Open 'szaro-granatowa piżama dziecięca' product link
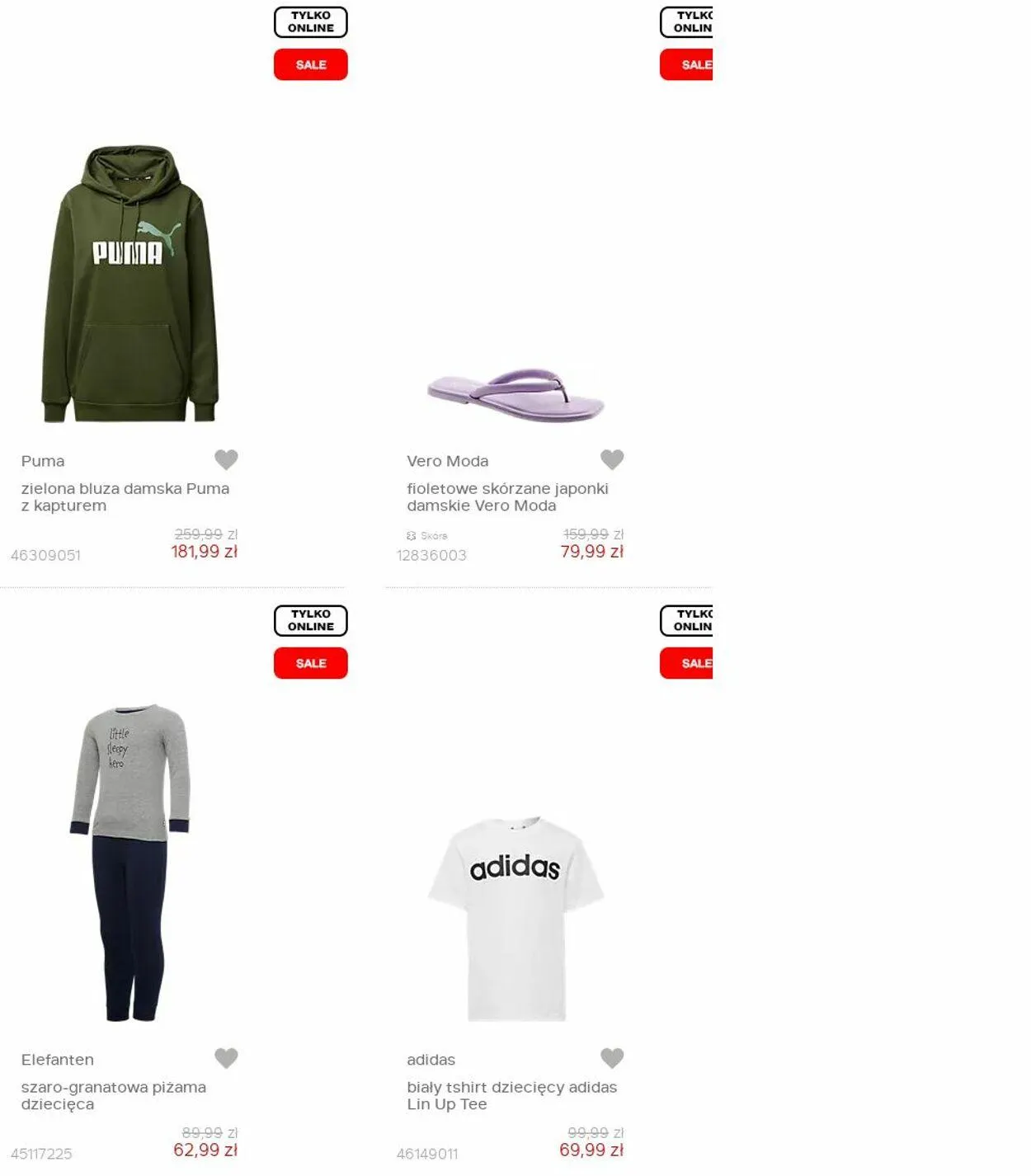The width and height of the screenshot is (1031, 1176). point(114,1096)
